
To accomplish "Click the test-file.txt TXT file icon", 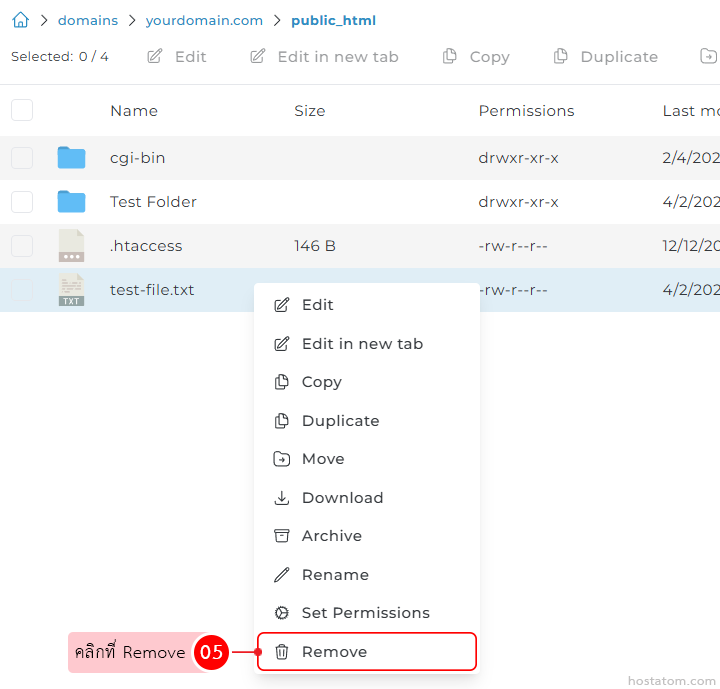I will click(x=71, y=290).
